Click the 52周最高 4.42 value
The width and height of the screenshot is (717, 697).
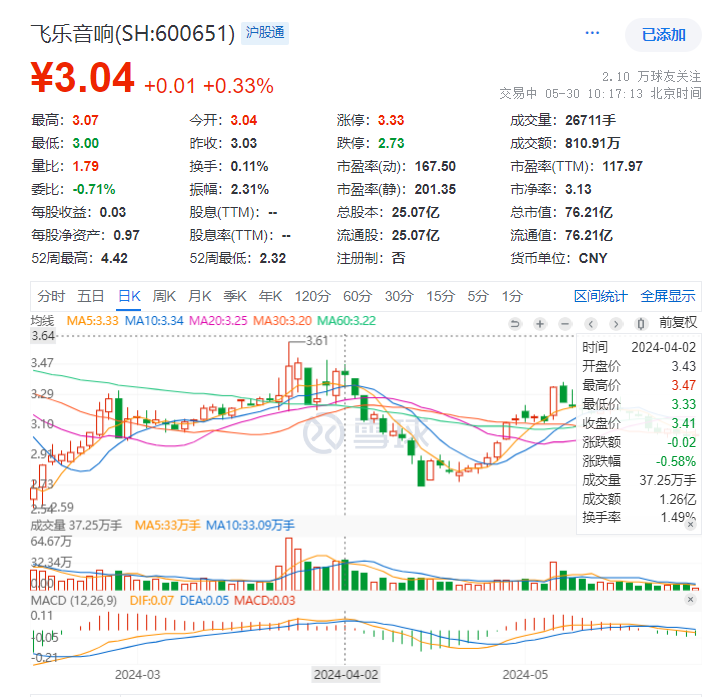coord(114,258)
